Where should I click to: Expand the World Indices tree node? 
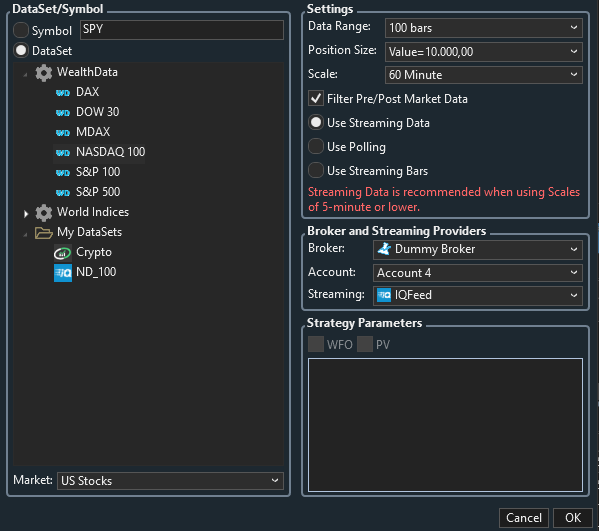(26, 214)
